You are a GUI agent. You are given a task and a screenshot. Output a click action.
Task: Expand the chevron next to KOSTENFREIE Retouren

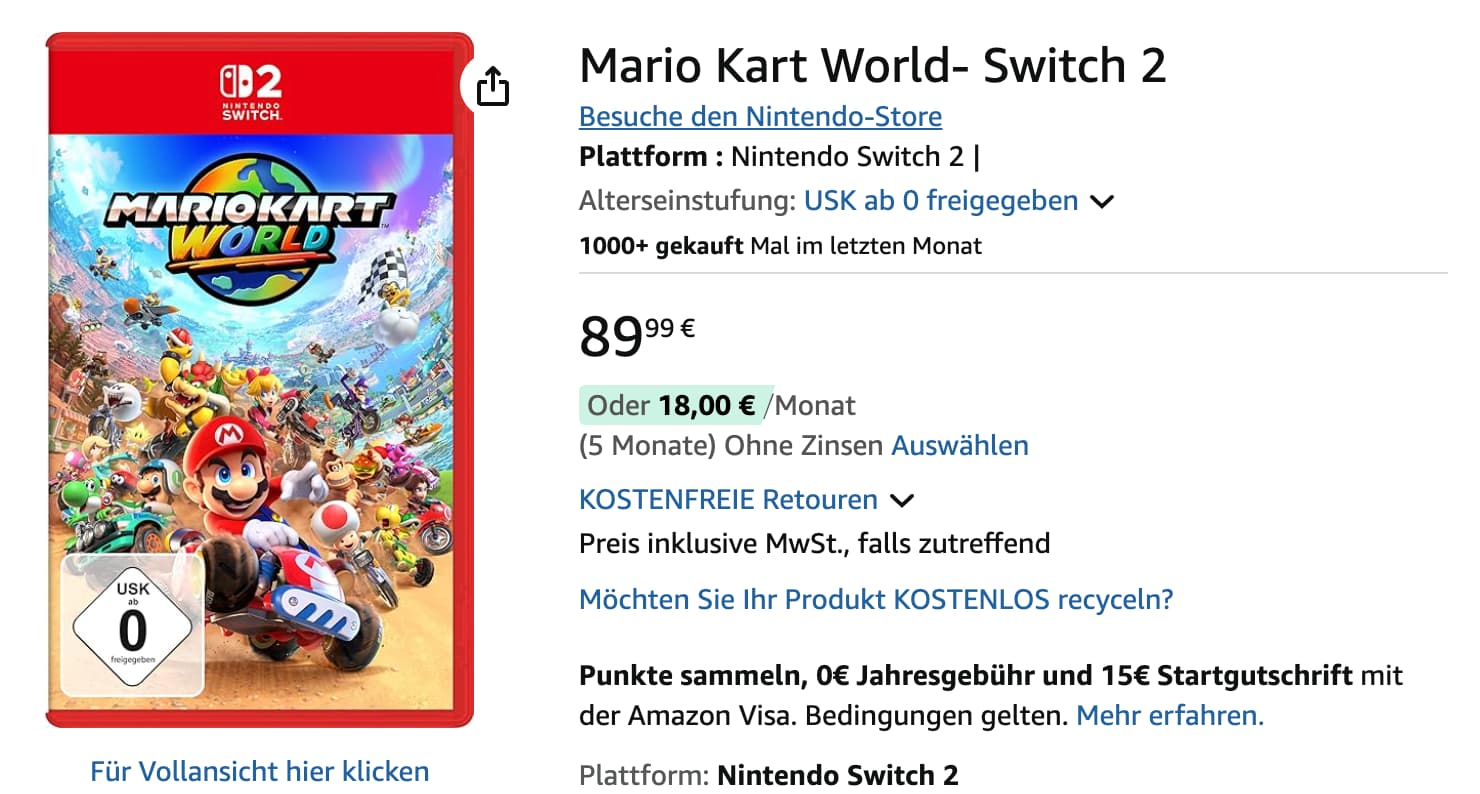[901, 500]
